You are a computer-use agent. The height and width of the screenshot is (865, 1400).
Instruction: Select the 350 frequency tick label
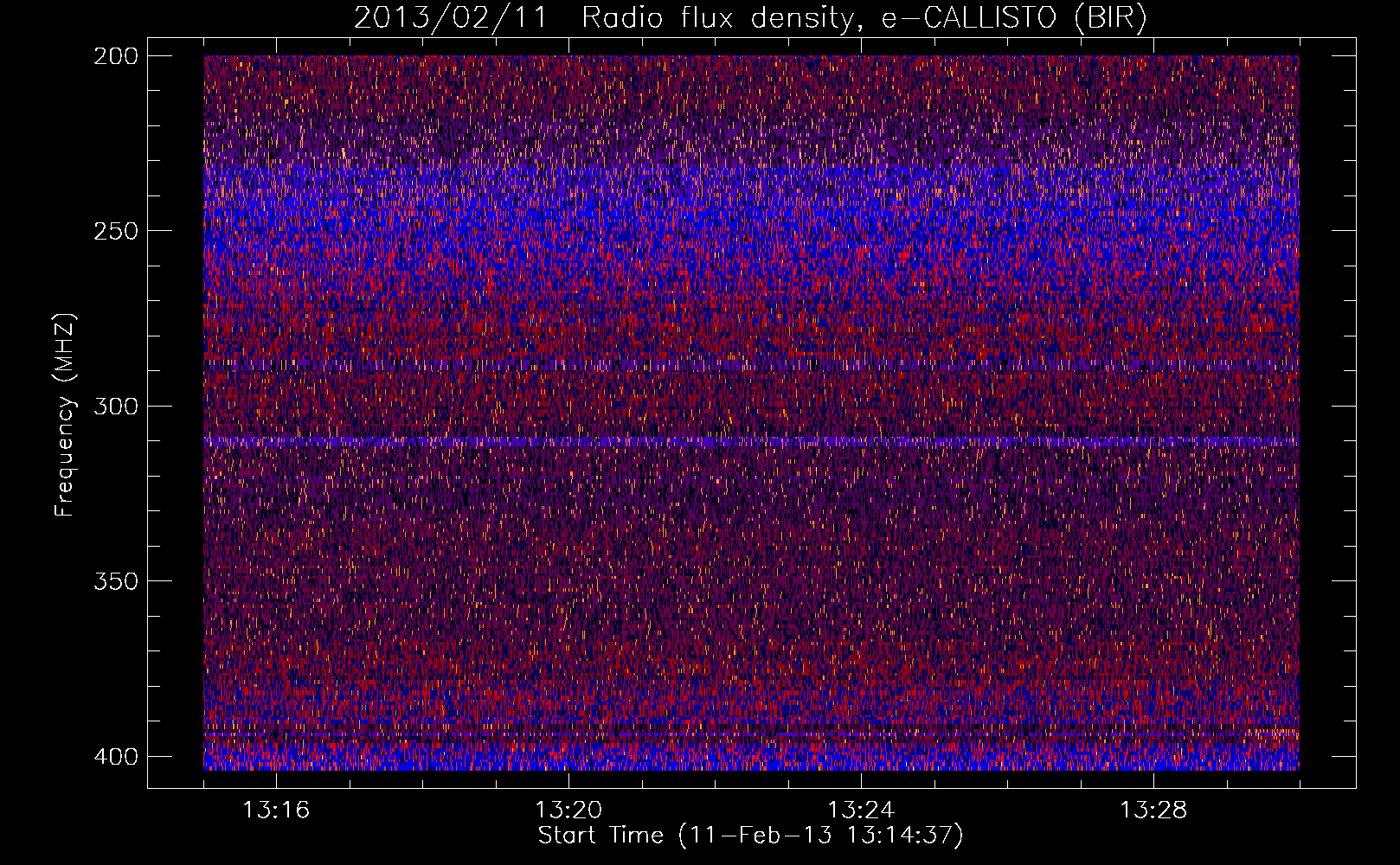pyautogui.click(x=115, y=580)
